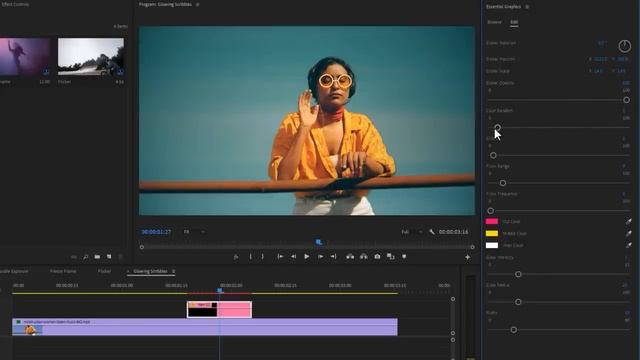Click the New Item icon in Project panel
640x360 pixels.
109,257
